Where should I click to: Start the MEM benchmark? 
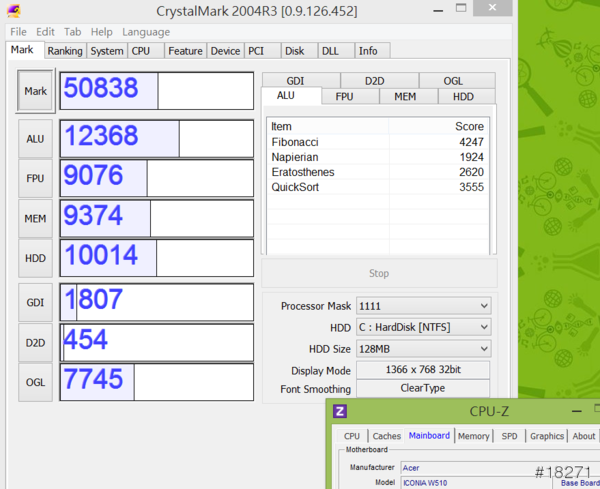pos(35,218)
